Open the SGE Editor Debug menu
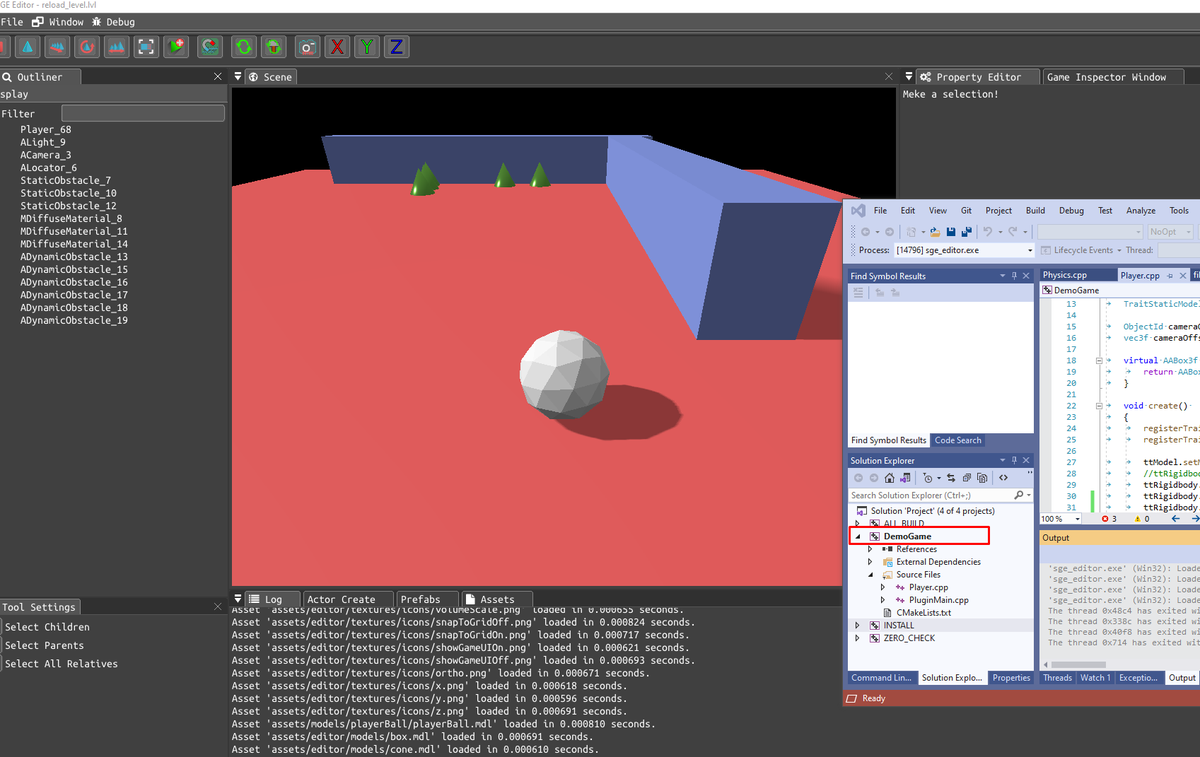Screen dimensions: 1200x757 click(x=112, y=22)
